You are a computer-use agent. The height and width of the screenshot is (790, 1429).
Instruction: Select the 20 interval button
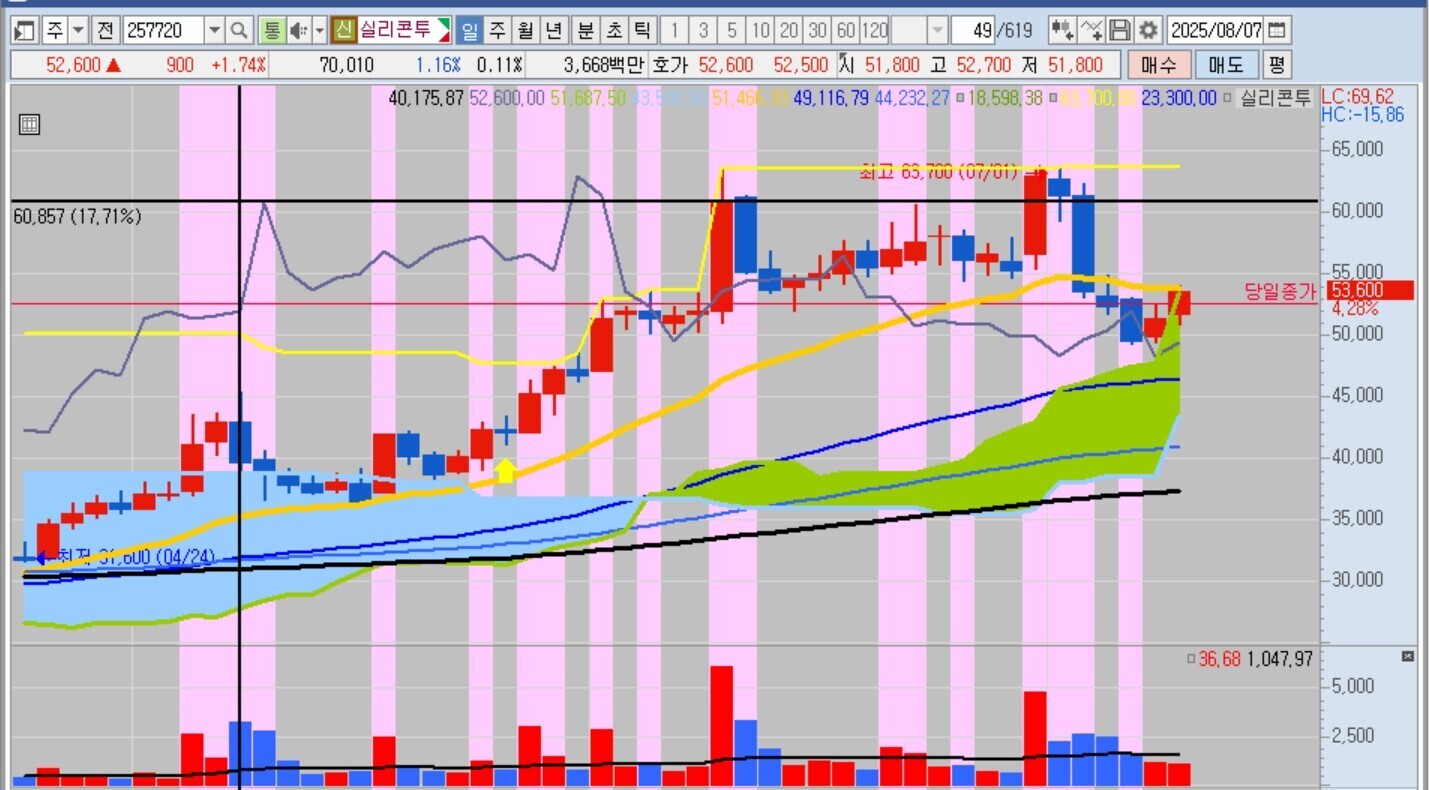tap(790, 30)
